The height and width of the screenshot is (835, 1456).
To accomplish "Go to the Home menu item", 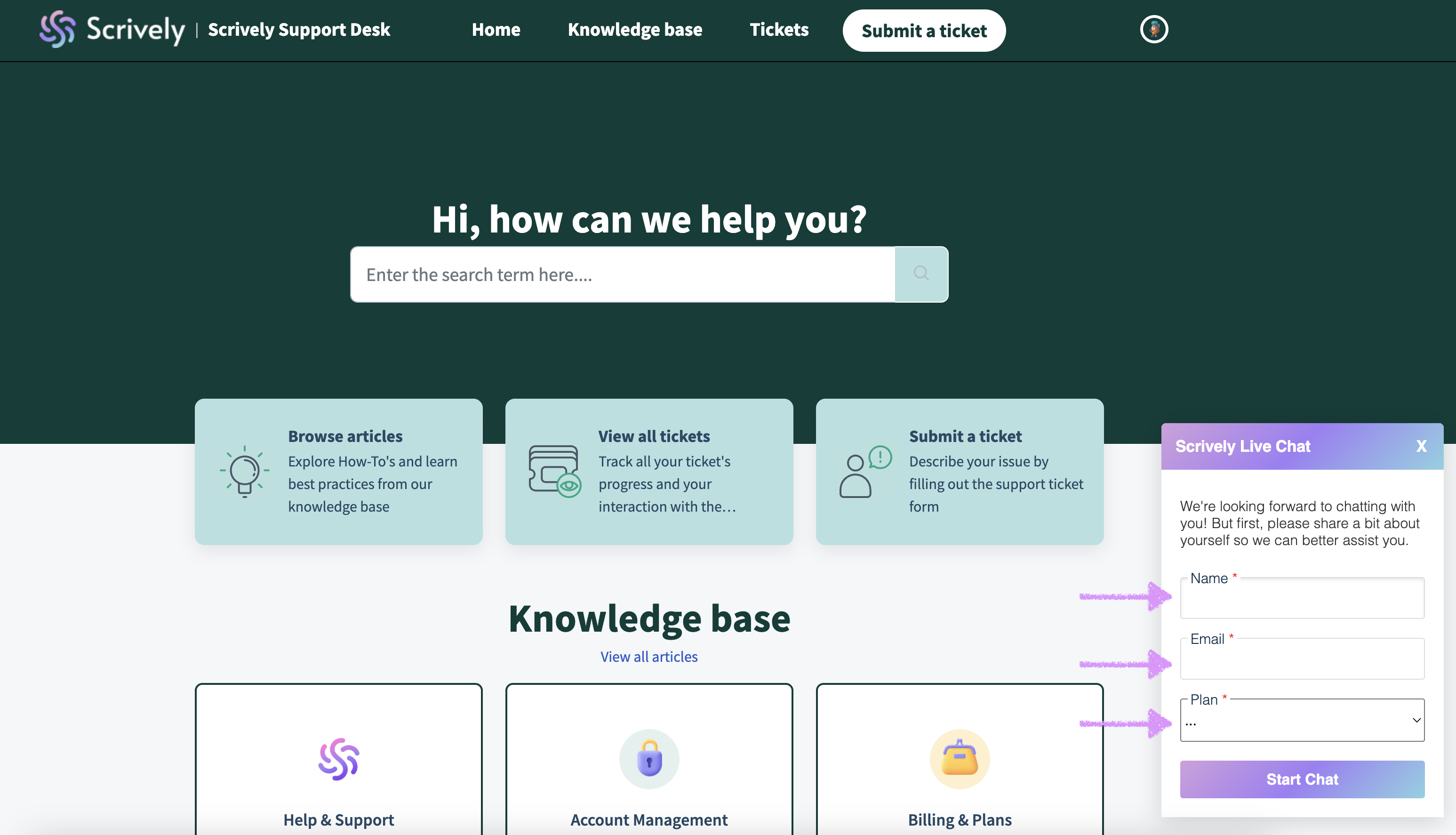I will pyautogui.click(x=496, y=29).
